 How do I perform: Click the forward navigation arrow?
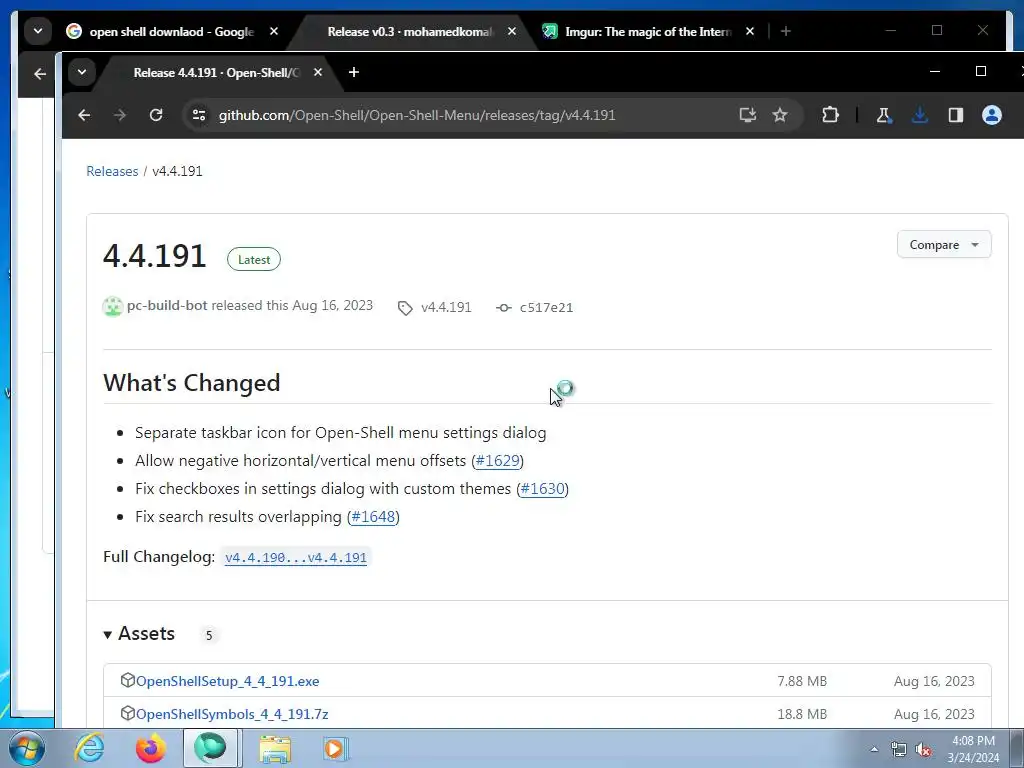click(120, 115)
